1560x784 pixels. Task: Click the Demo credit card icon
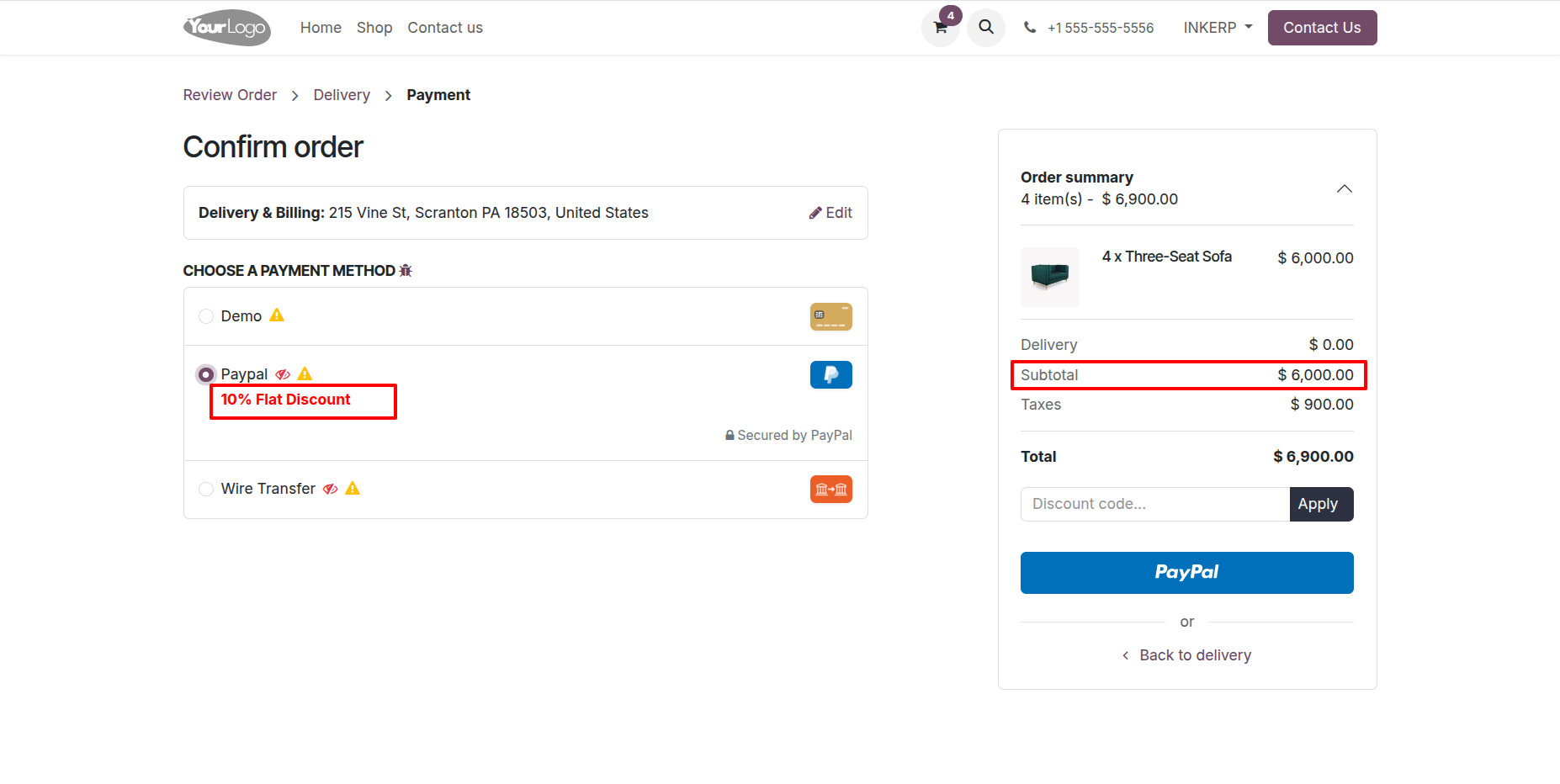(x=831, y=316)
